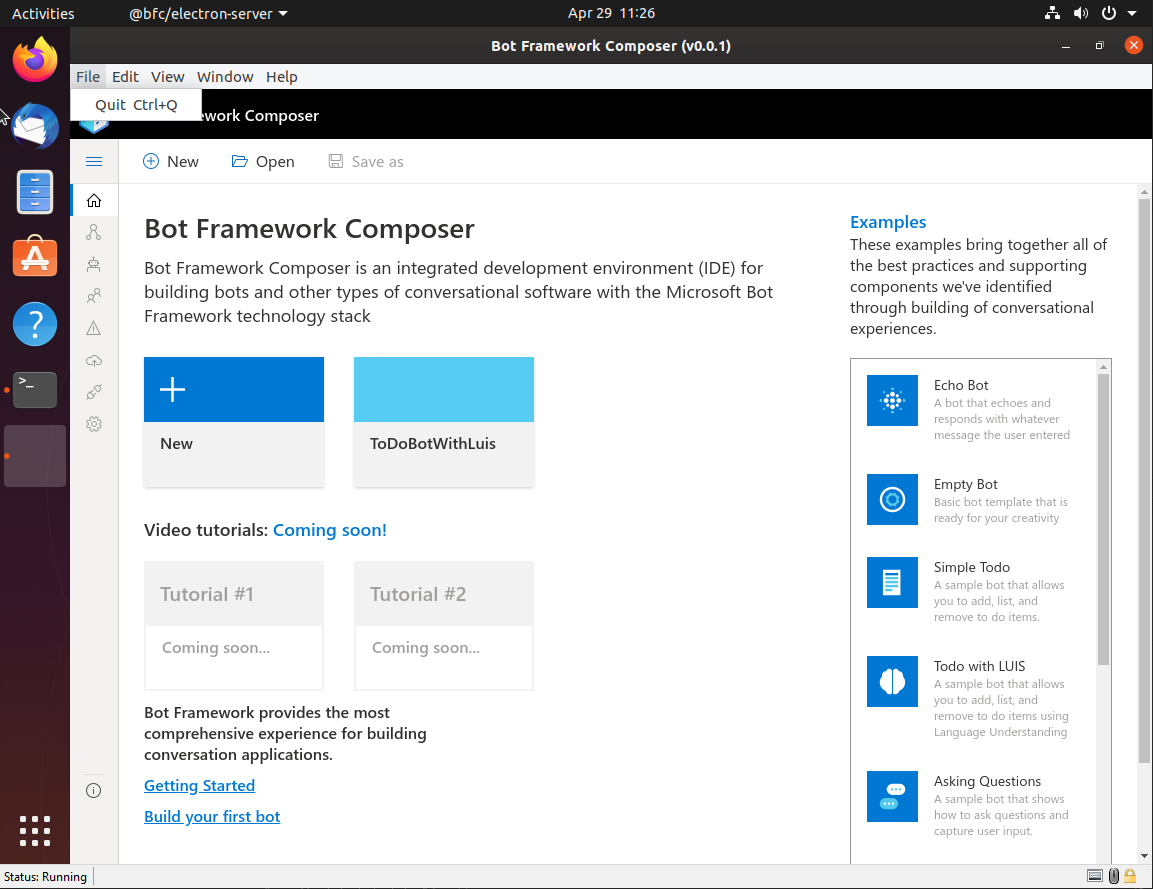Screen dimensions: 1153x889
Task: Click the Examples list scrollbar
Action: (x=1103, y=519)
